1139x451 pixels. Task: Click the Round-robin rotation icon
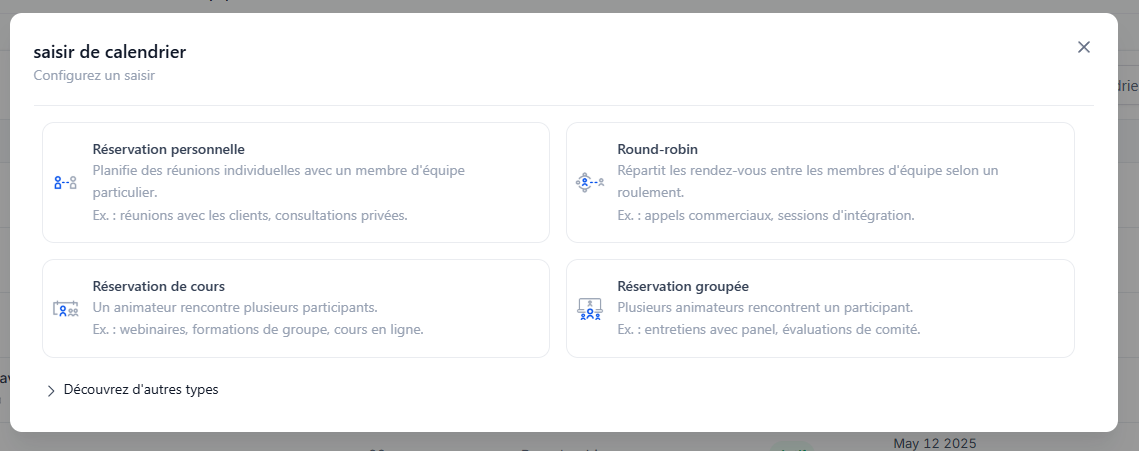coord(590,182)
